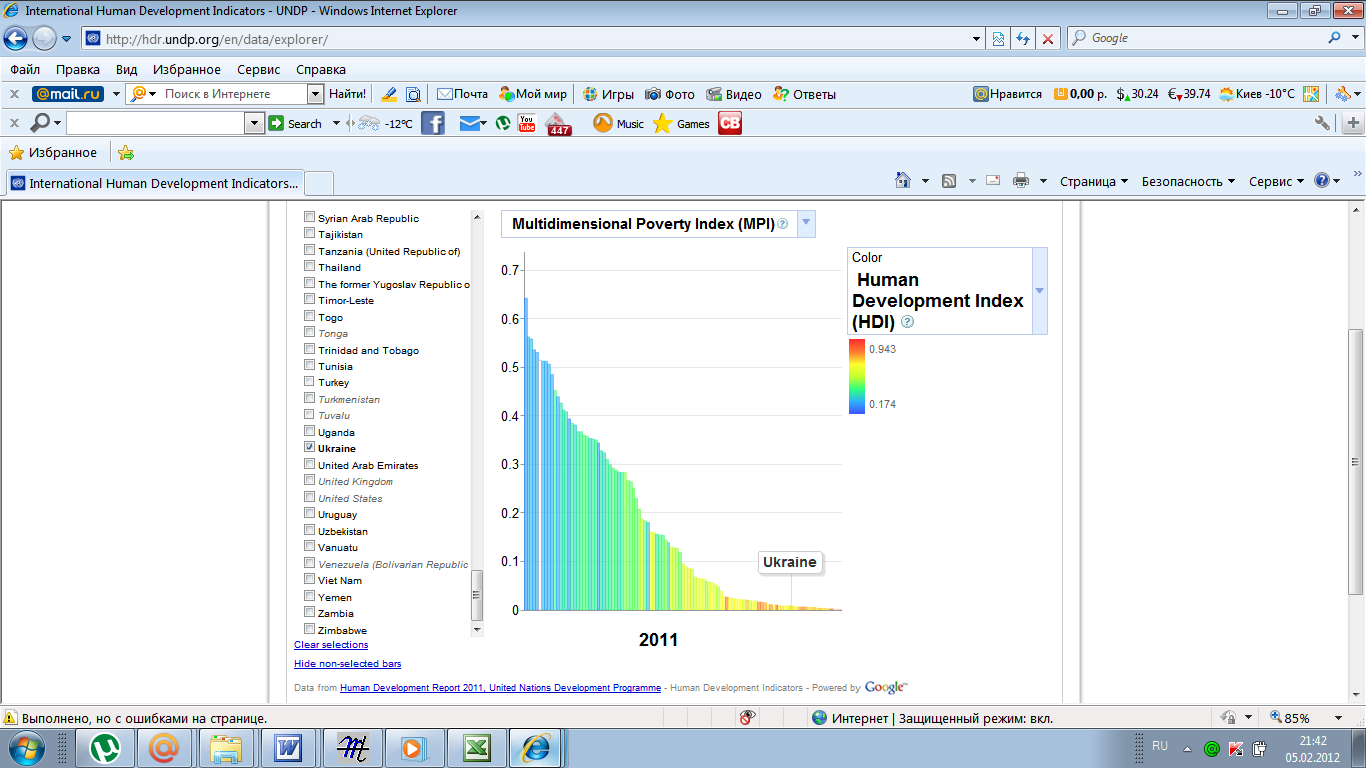The image size is (1366, 768).
Task: Check the Togo checkbox
Action: [x=310, y=316]
